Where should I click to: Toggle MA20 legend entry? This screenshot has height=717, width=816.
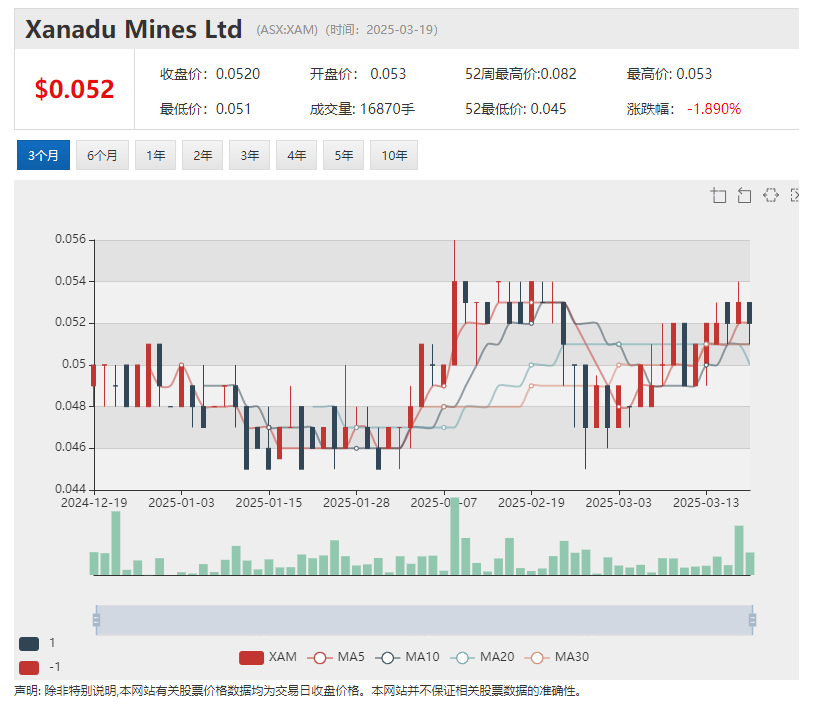point(482,657)
